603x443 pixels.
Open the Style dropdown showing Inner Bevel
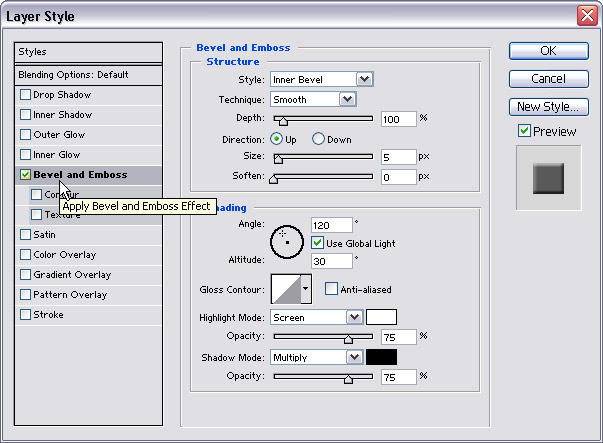(321, 79)
